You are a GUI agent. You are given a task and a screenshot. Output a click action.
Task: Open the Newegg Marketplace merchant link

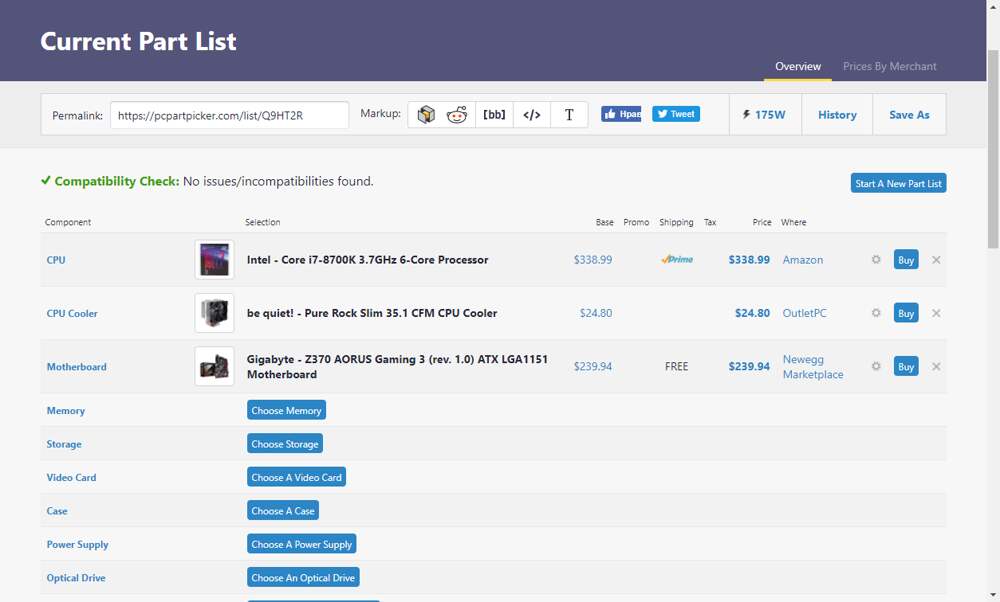[x=812, y=367]
